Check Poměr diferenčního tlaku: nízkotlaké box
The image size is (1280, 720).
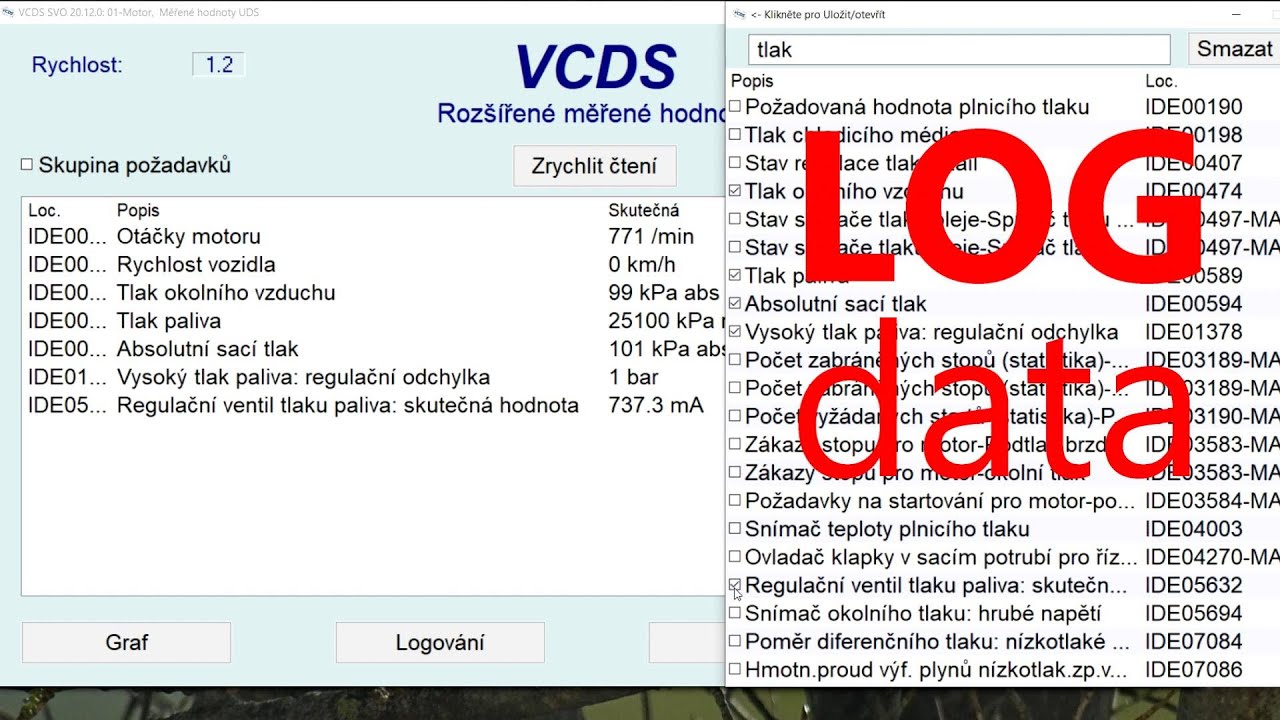pyautogui.click(x=736, y=640)
